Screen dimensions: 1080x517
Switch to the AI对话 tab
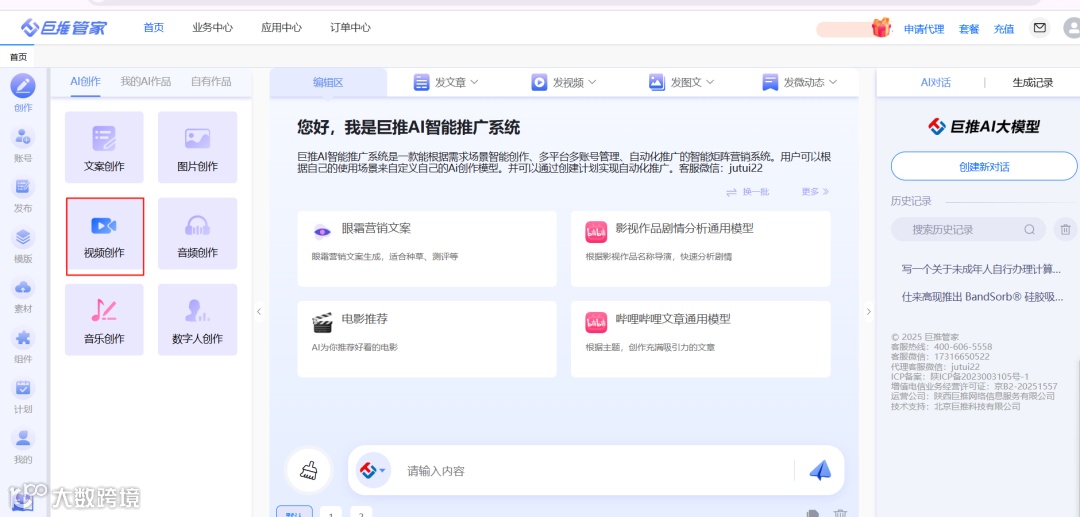[935, 83]
